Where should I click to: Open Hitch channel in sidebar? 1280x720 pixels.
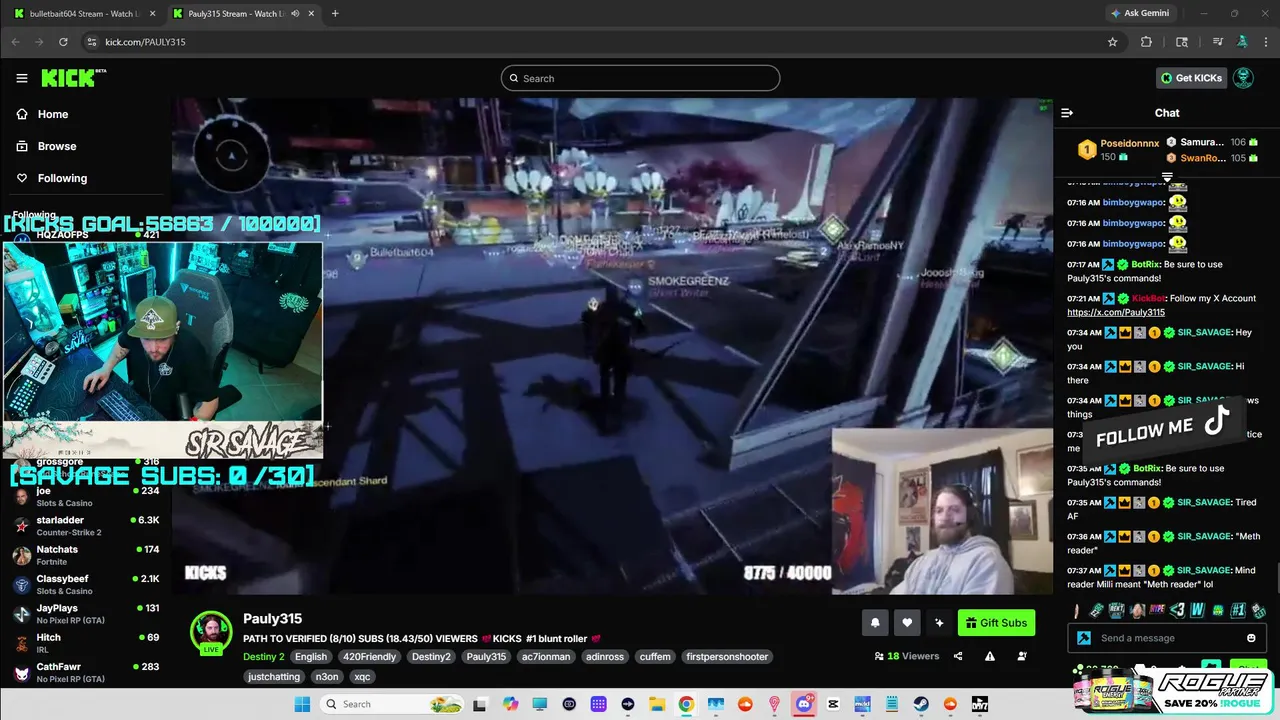click(x=86, y=642)
